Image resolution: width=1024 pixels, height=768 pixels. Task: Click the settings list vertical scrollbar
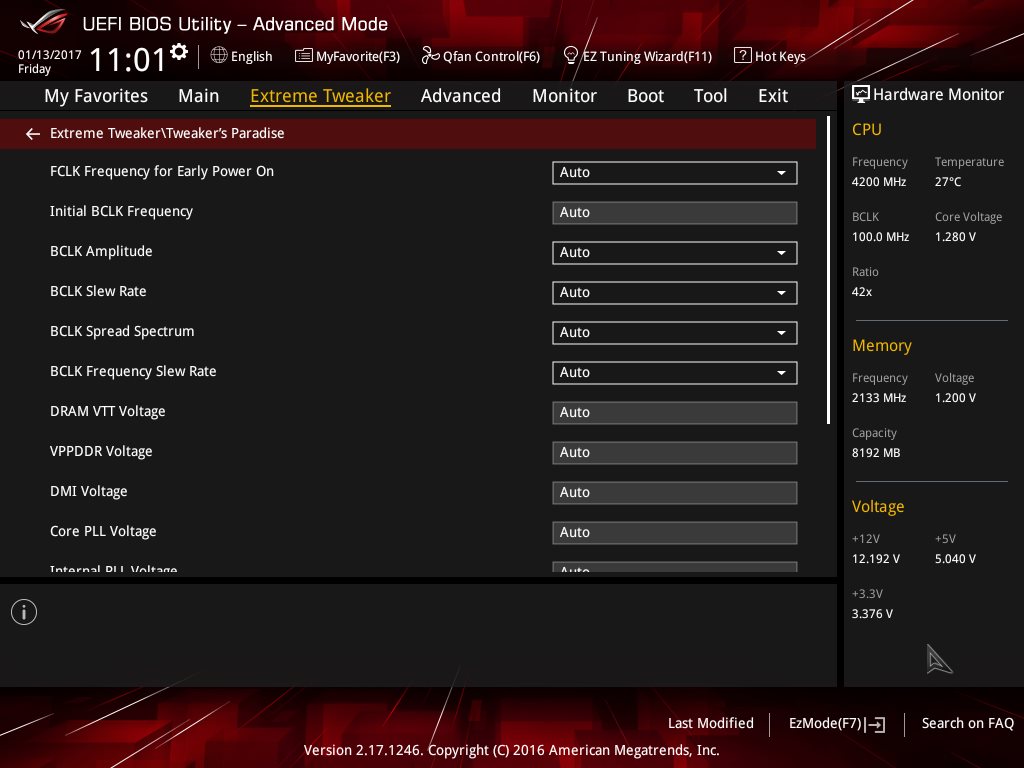(x=828, y=270)
